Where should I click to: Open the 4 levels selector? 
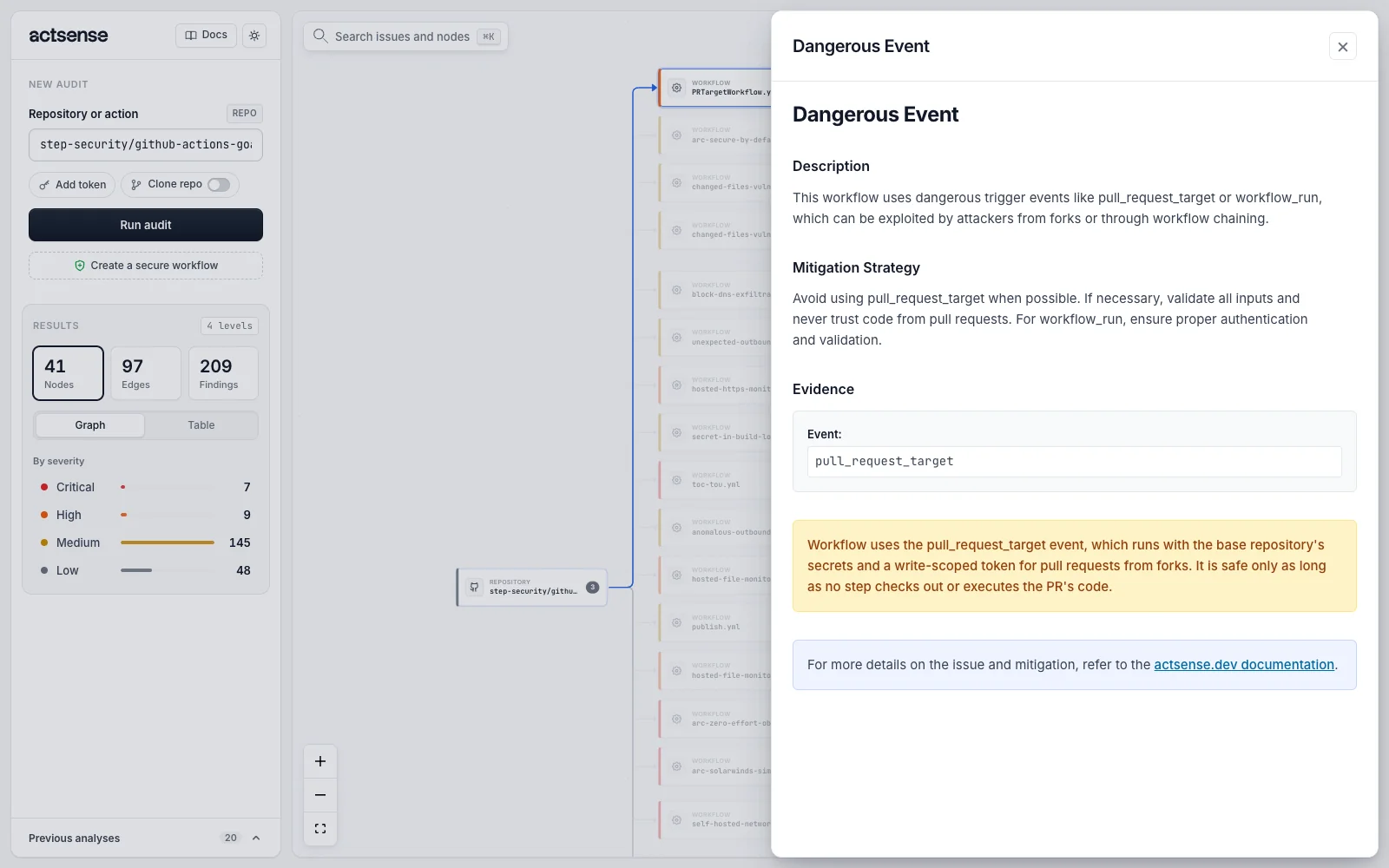tap(230, 326)
